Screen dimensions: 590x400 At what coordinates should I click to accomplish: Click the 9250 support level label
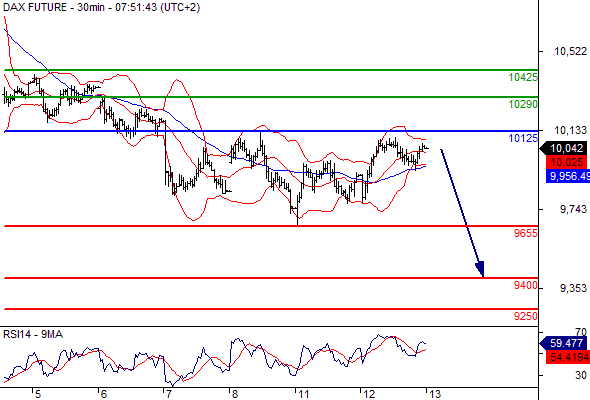pos(526,316)
